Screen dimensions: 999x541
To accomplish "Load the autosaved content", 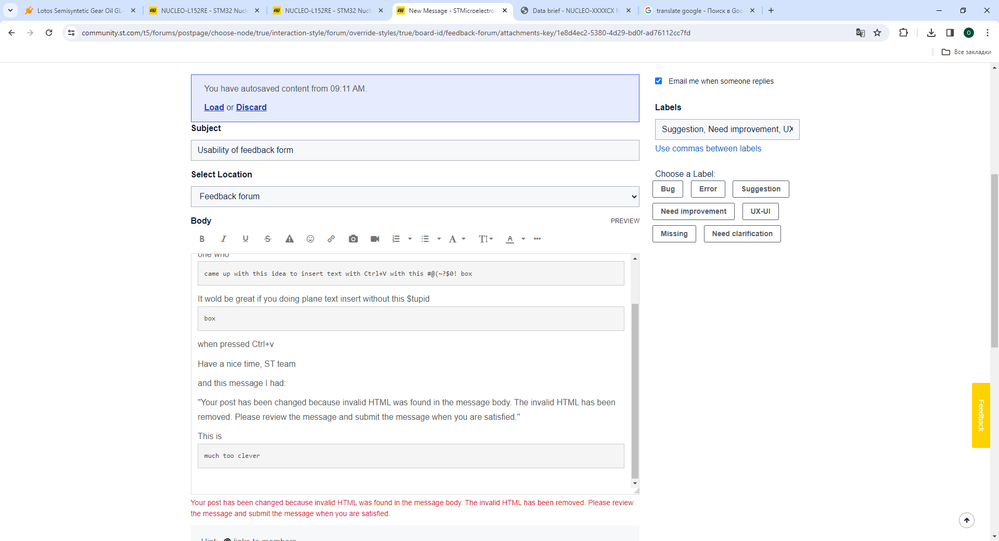I will tap(214, 107).
